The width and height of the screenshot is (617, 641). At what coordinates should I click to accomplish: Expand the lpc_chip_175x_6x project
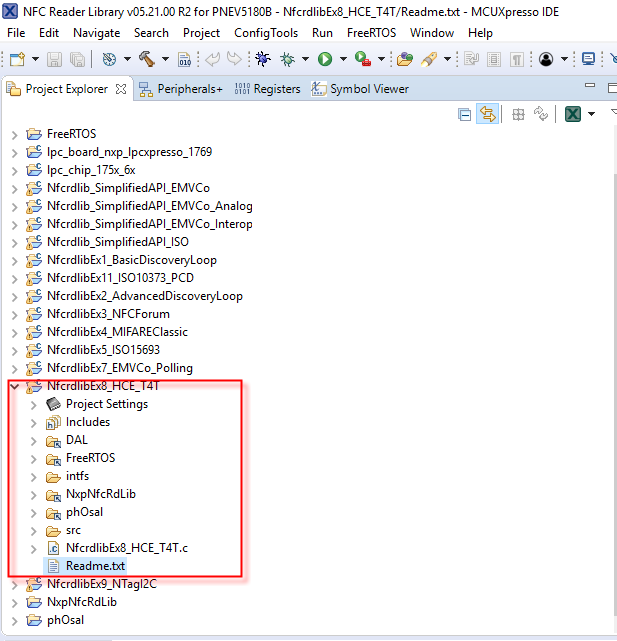pyautogui.click(x=15, y=170)
